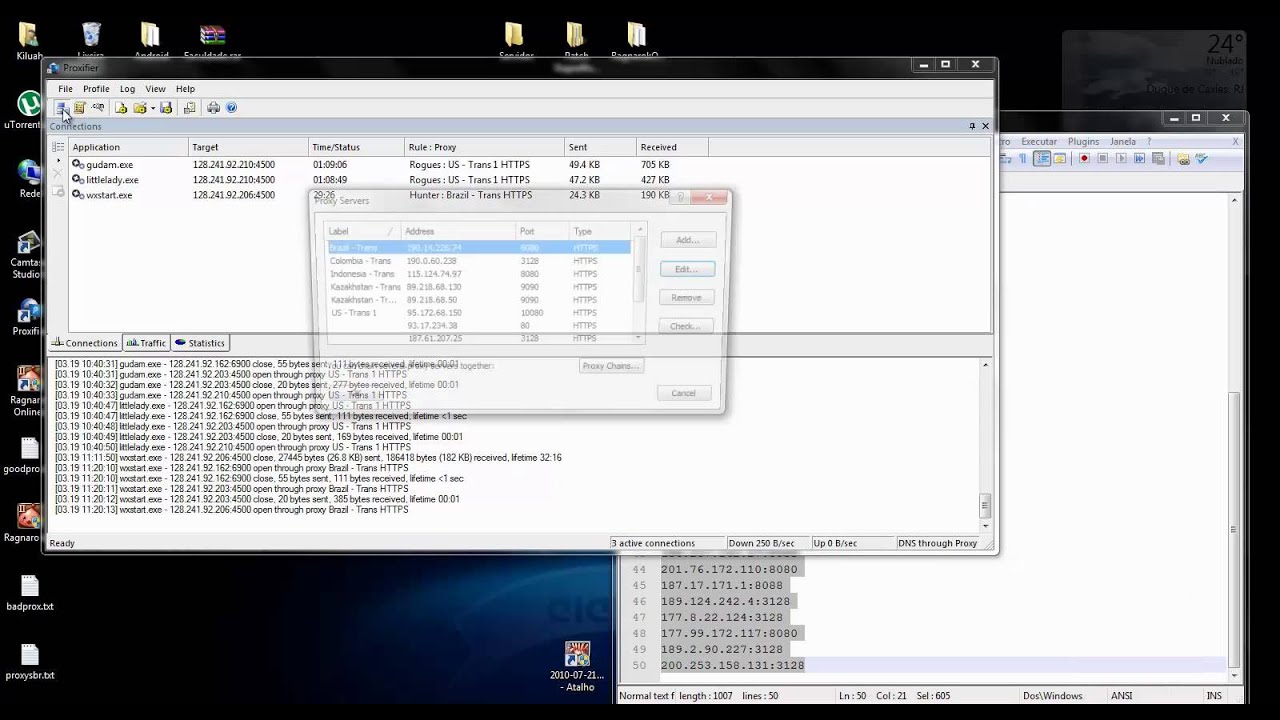The image size is (1280, 720).
Task: Open Proxification Rules toolbar icon
Action: [x=79, y=107]
